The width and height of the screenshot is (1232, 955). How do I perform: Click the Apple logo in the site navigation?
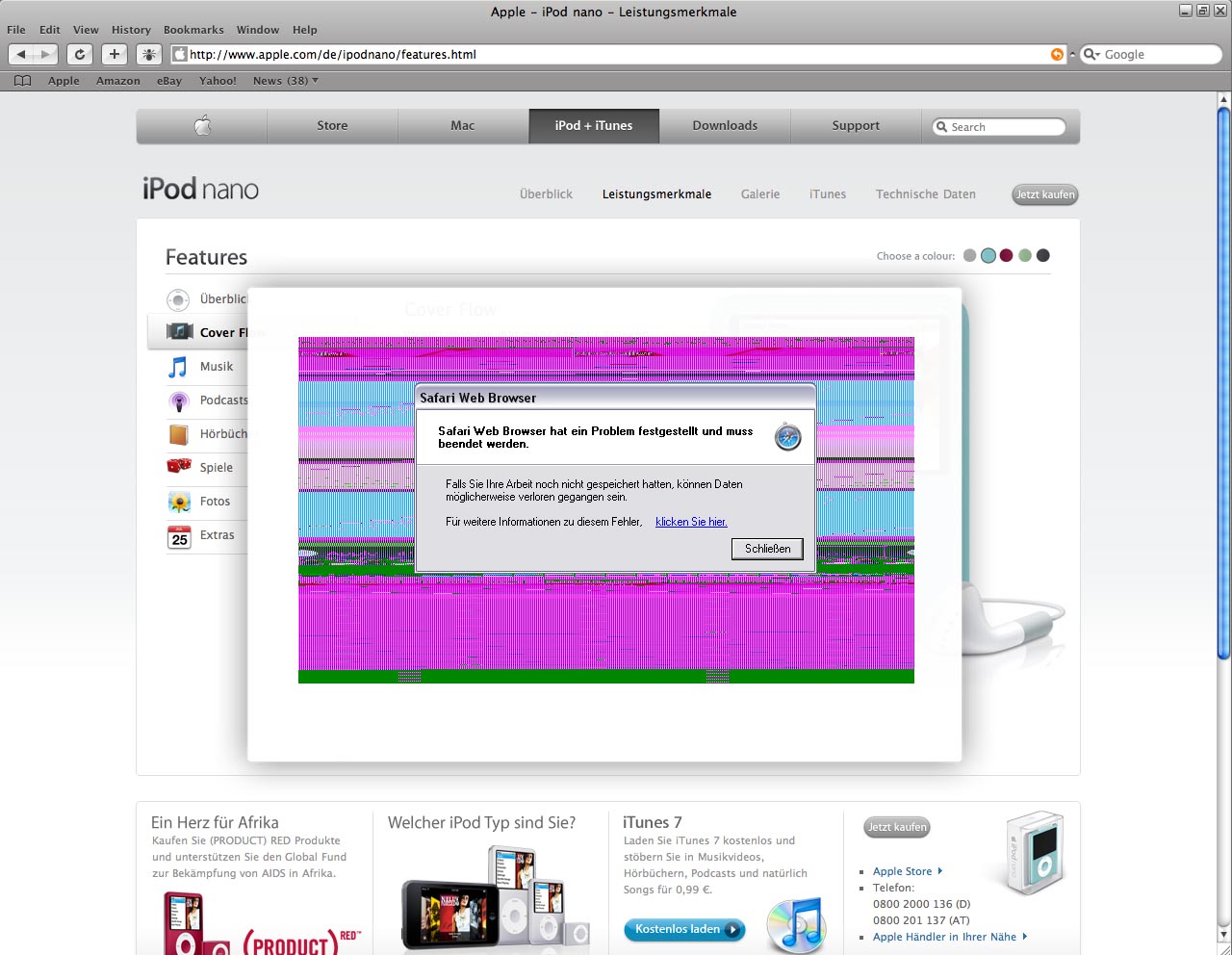pos(202,125)
